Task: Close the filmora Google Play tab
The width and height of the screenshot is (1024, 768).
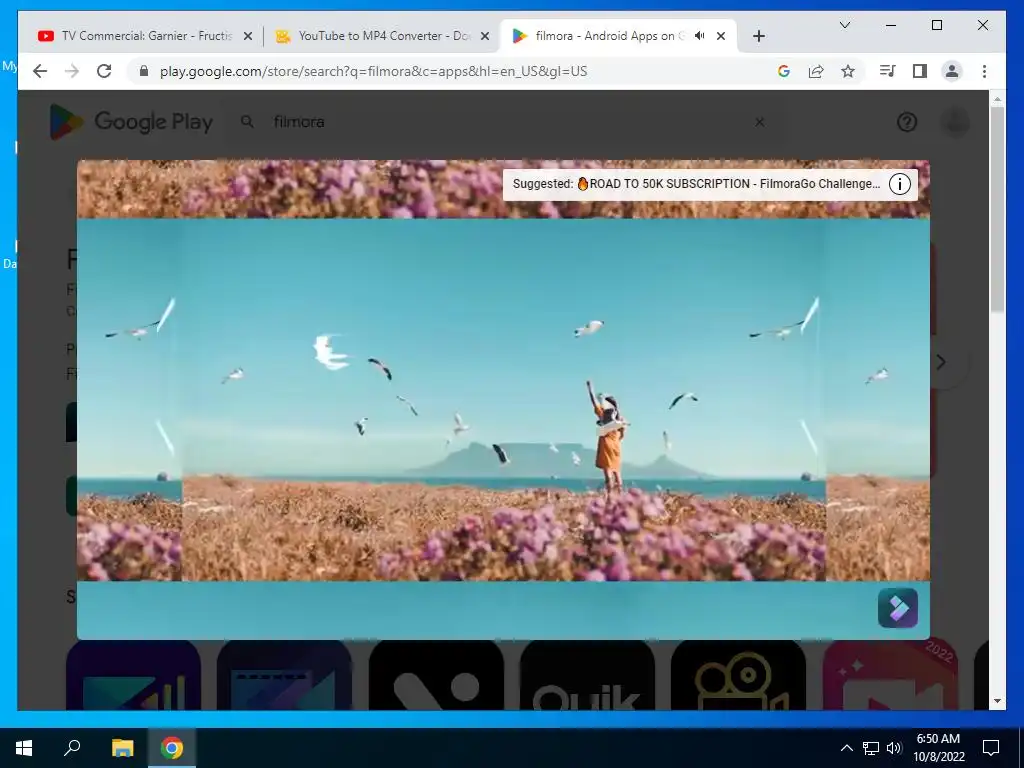Action: point(721,37)
